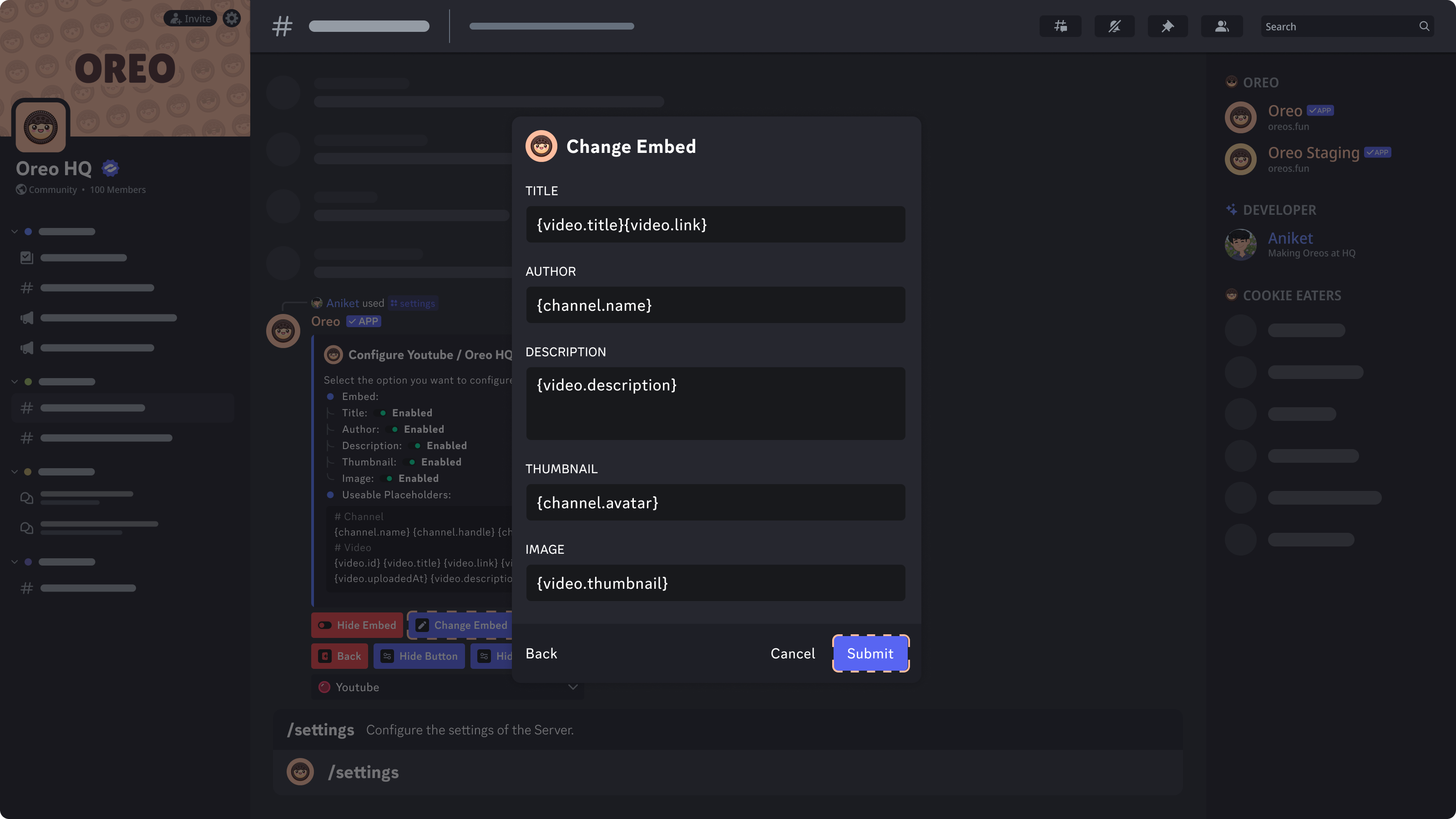Click the search magnifier icon

(1424, 26)
